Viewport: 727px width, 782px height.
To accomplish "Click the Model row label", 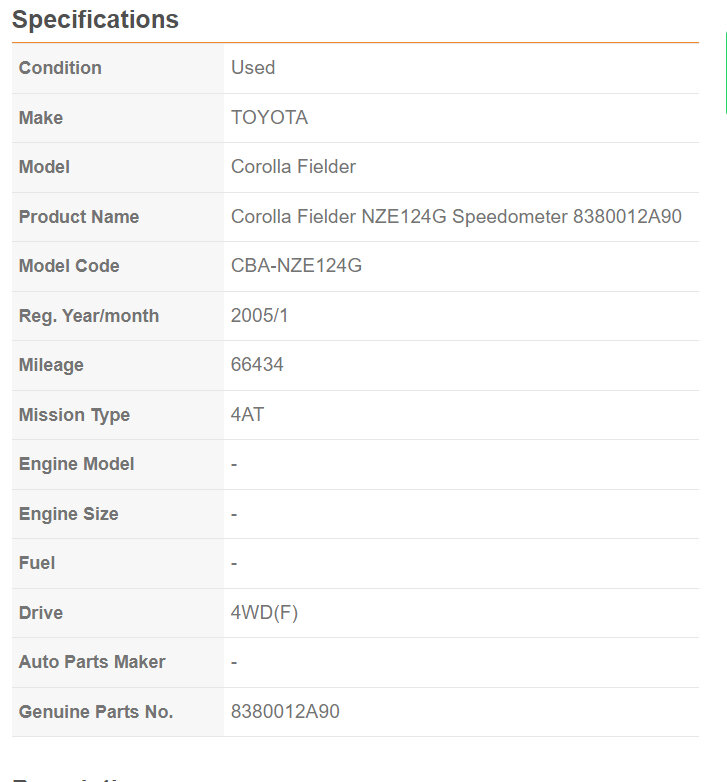I will (44, 167).
